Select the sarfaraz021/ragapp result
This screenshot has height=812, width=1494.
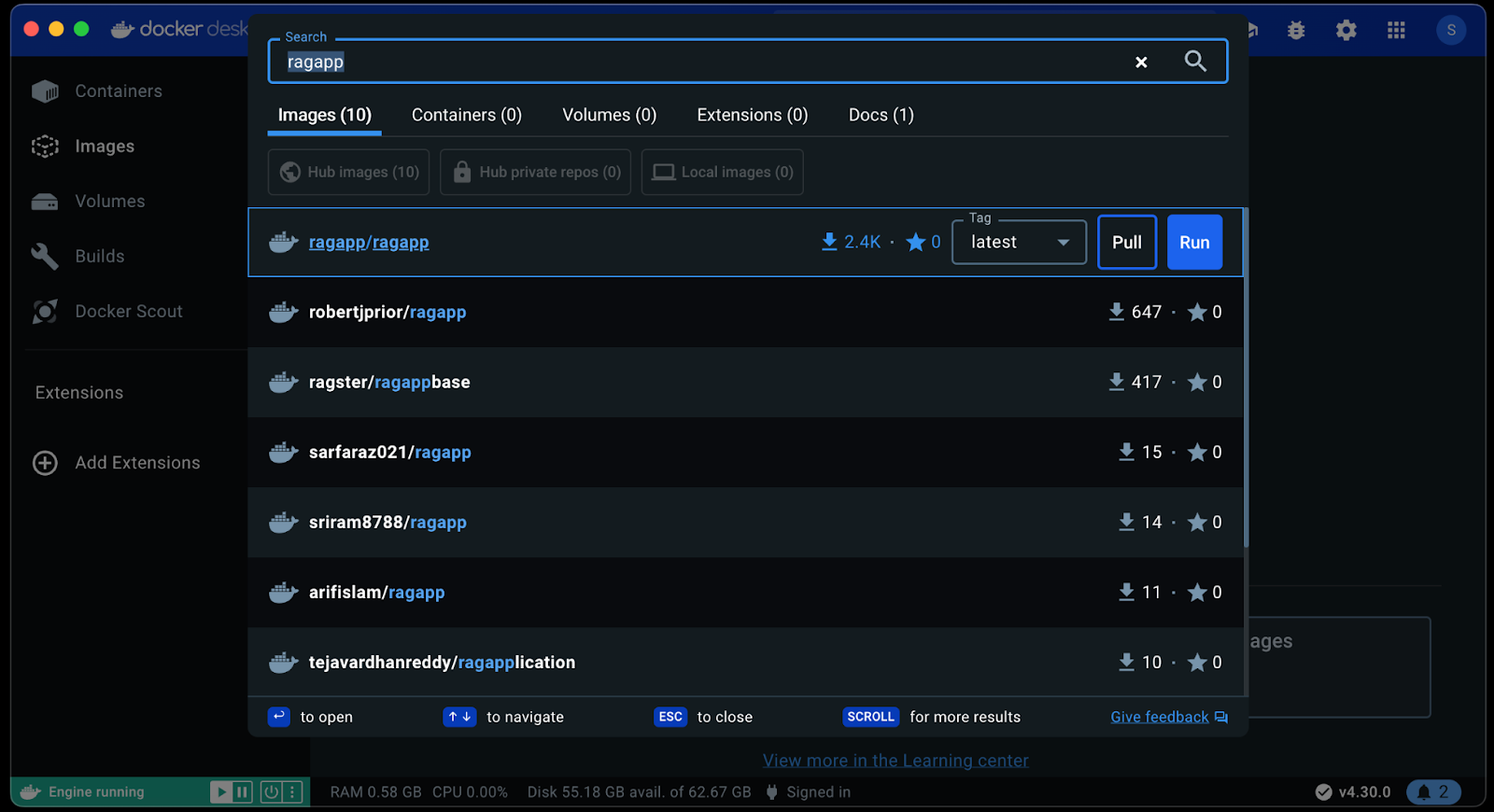(745, 453)
